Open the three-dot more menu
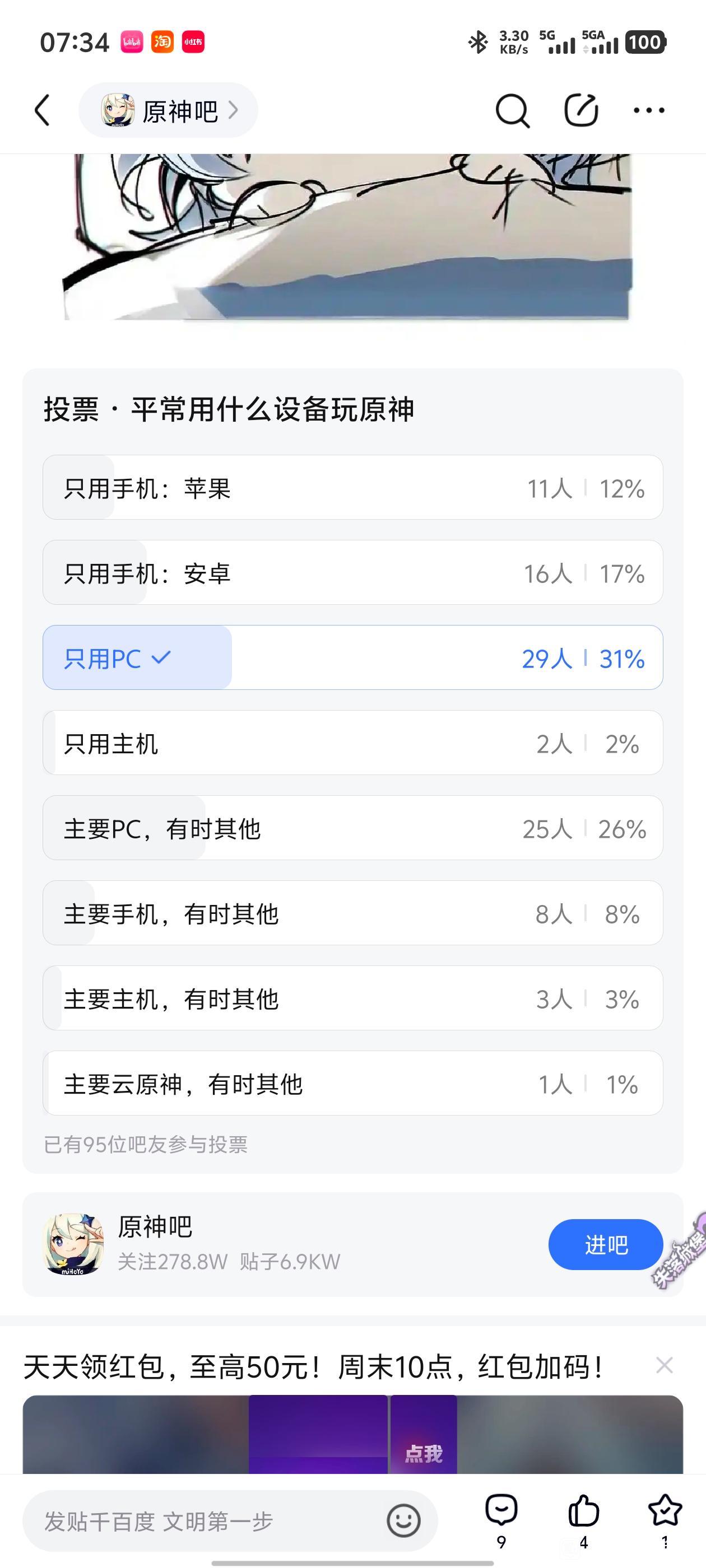Image resolution: width=706 pixels, height=1568 pixels. point(649,110)
